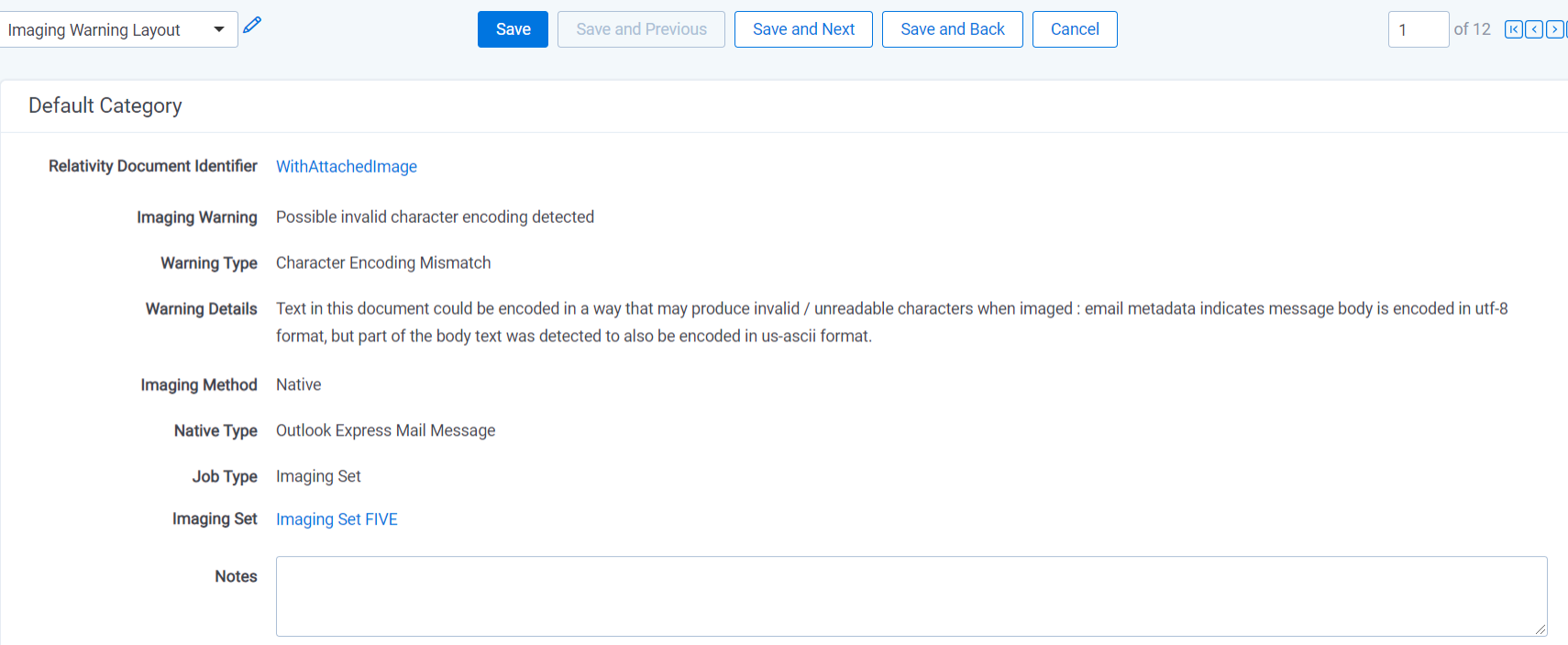Click the Notes field label
The width and height of the screenshot is (1568, 645).
pos(236,576)
